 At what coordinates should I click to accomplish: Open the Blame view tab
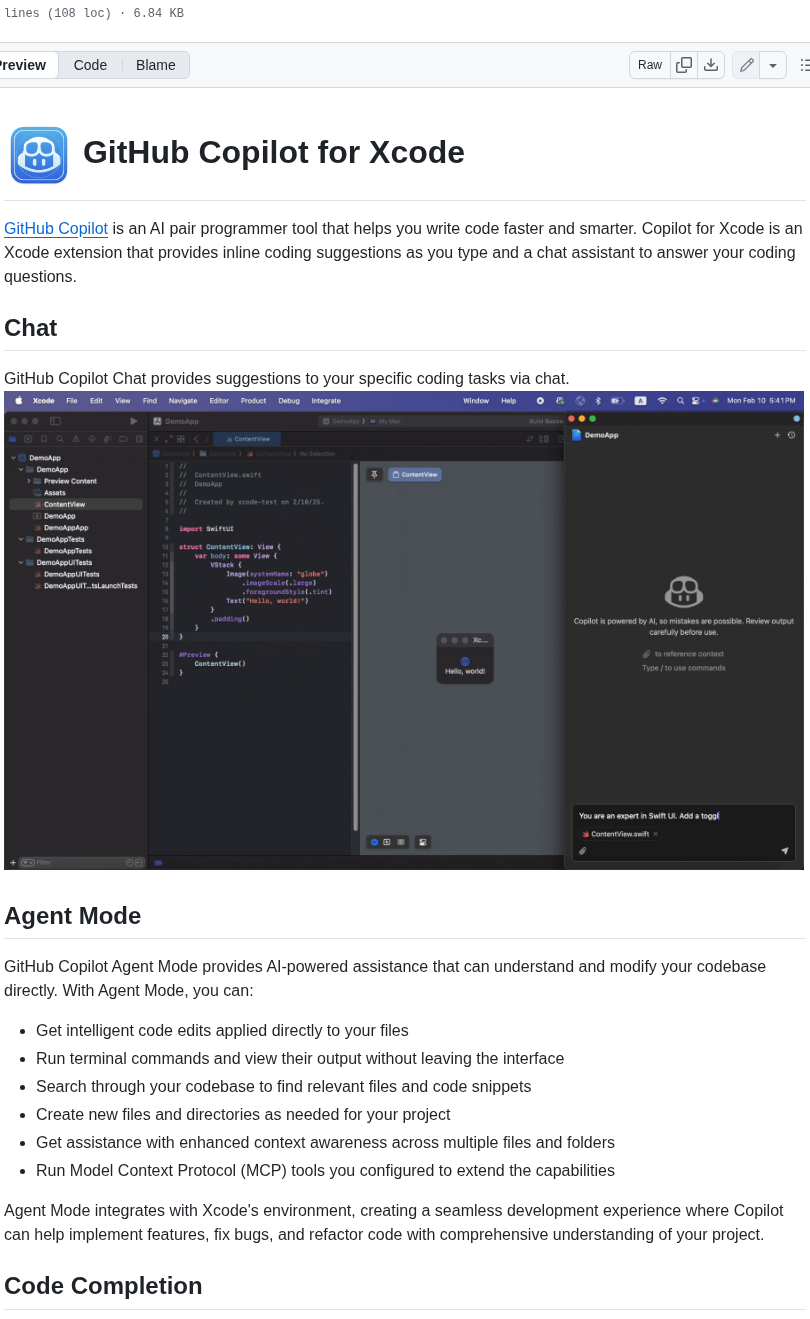click(x=156, y=65)
